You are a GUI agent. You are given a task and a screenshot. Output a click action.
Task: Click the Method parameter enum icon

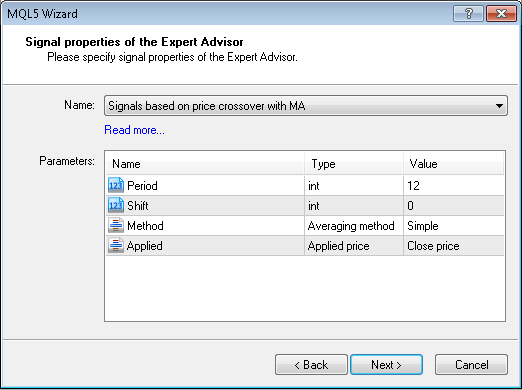116,225
